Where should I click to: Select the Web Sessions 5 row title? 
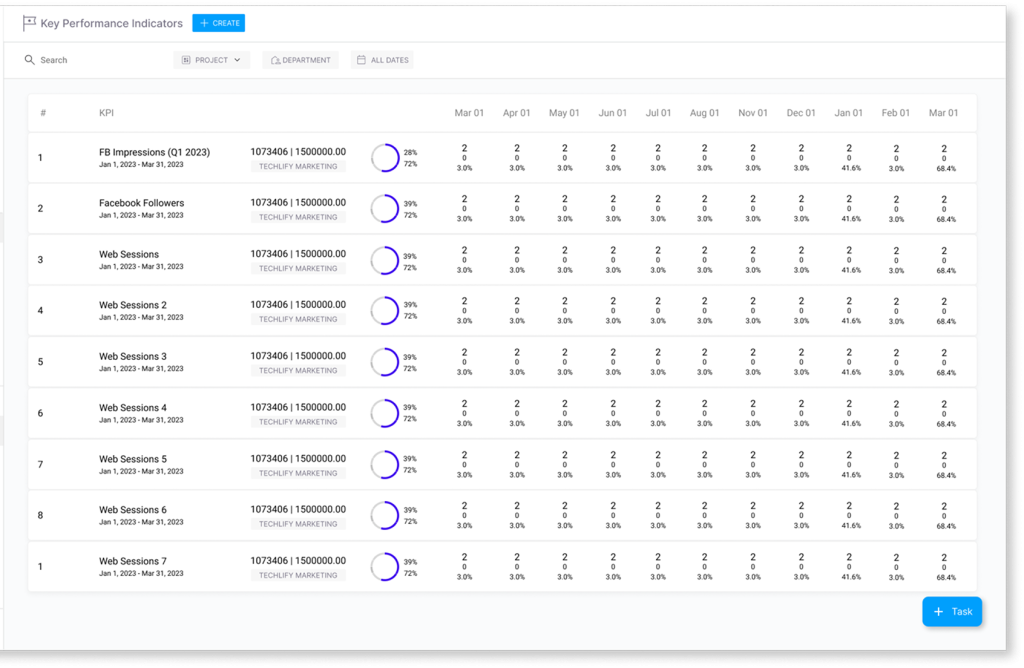133,459
